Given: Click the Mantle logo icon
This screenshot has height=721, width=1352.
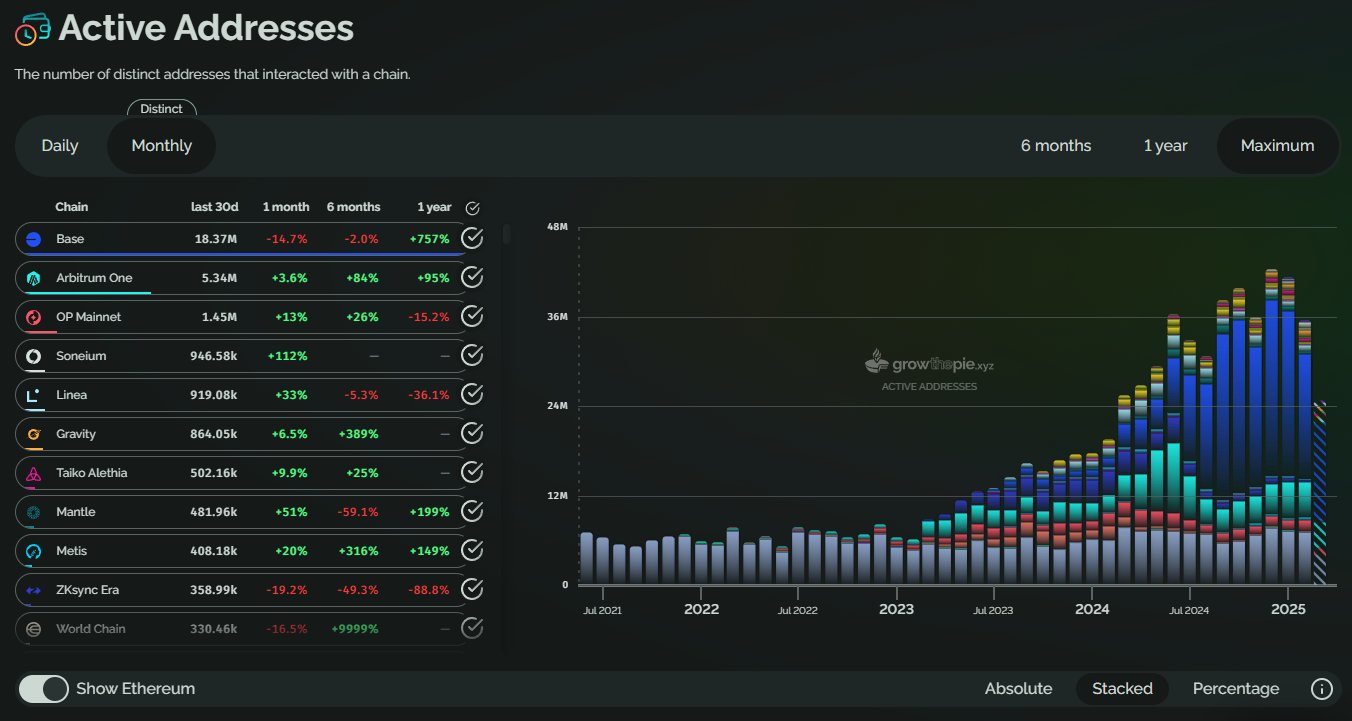Looking at the screenshot, I should pos(33,512).
